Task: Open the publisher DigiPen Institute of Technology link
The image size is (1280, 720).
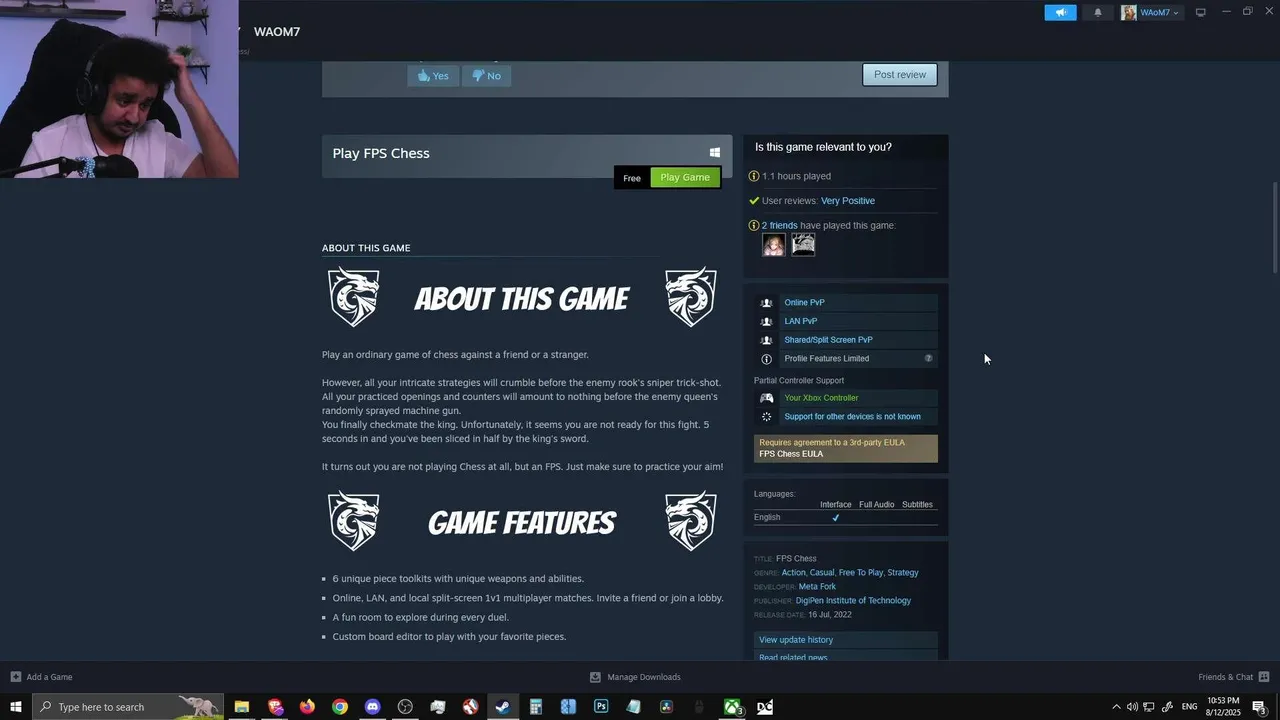Action: (x=853, y=601)
